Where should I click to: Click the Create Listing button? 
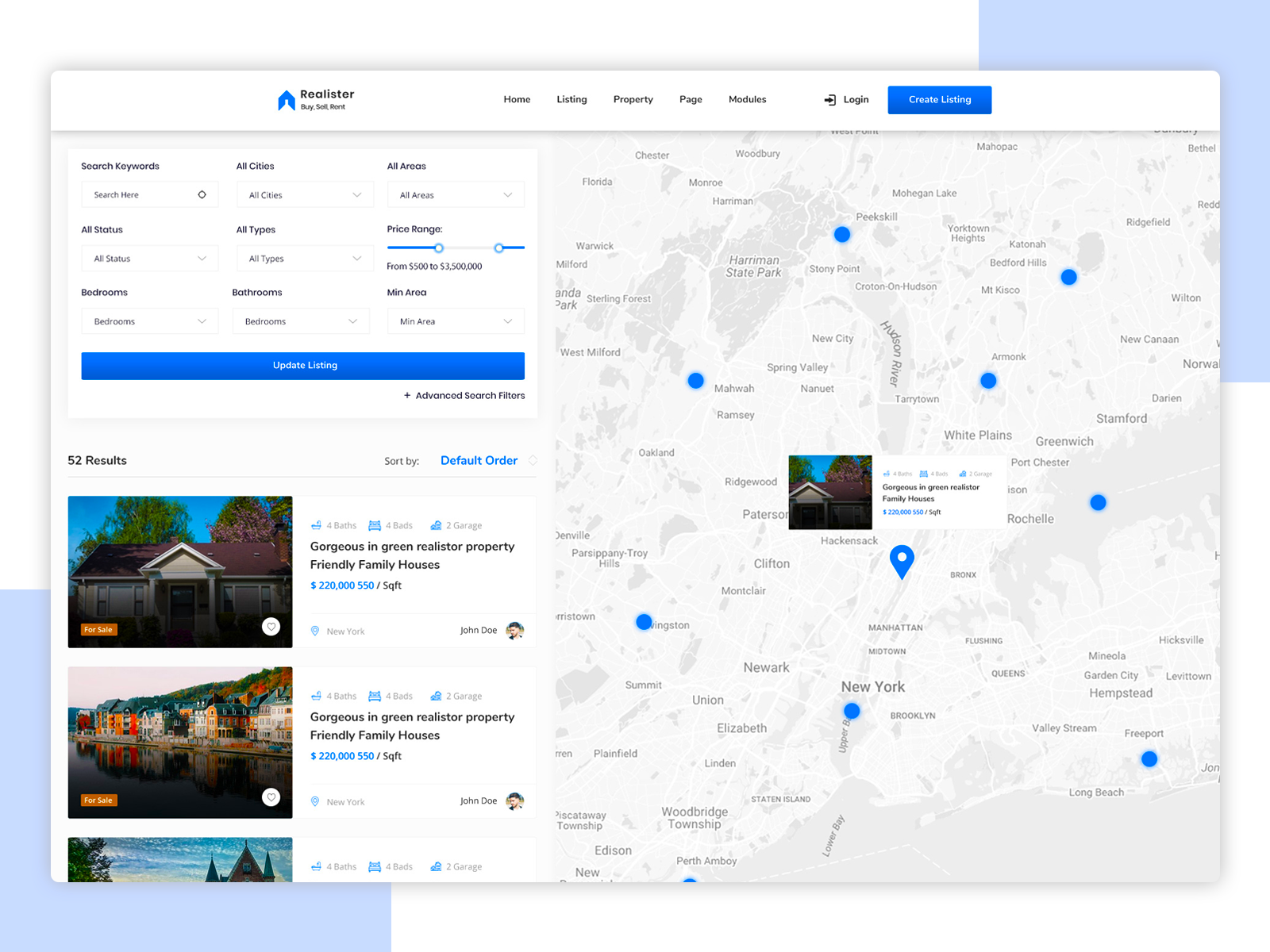pyautogui.click(x=939, y=100)
